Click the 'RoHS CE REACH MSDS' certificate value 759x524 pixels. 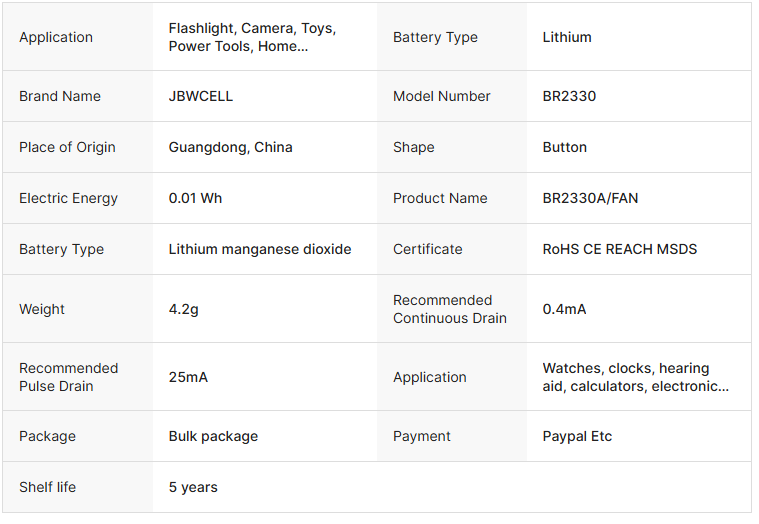(x=620, y=249)
